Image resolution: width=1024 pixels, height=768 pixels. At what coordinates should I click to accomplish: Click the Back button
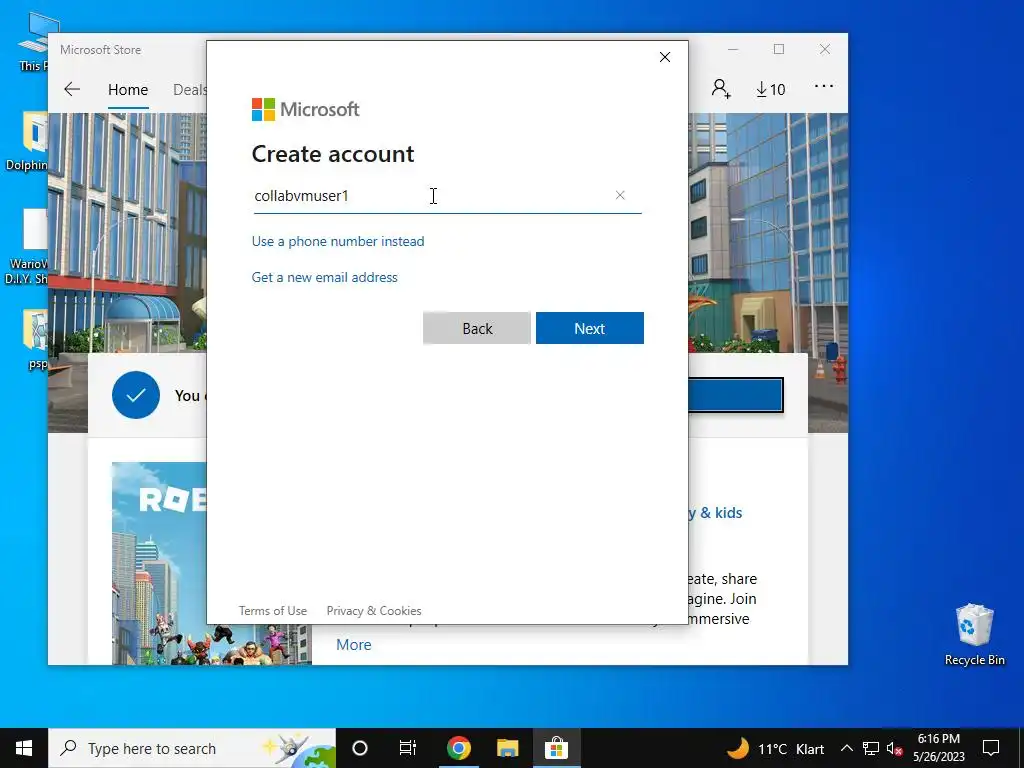[477, 328]
